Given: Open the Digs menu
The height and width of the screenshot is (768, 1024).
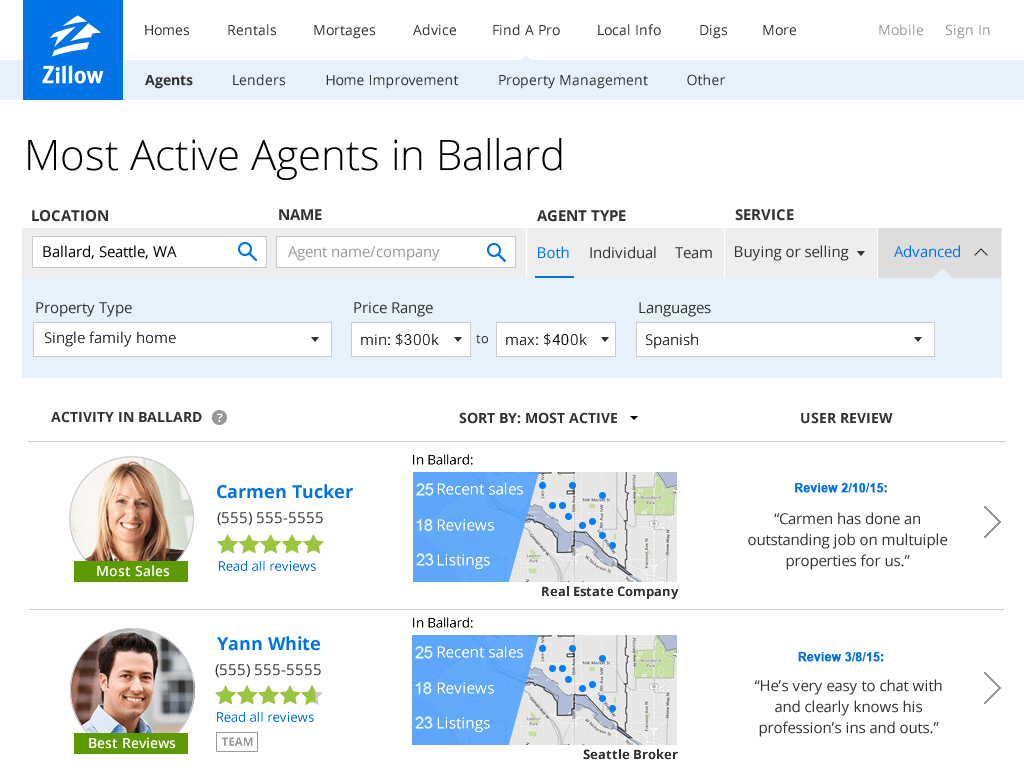Looking at the screenshot, I should pyautogui.click(x=712, y=31).
